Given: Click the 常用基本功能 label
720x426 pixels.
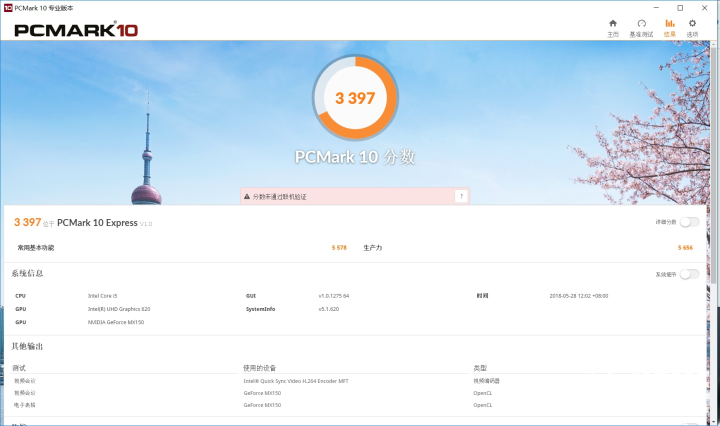Looking at the screenshot, I should pos(36,247).
